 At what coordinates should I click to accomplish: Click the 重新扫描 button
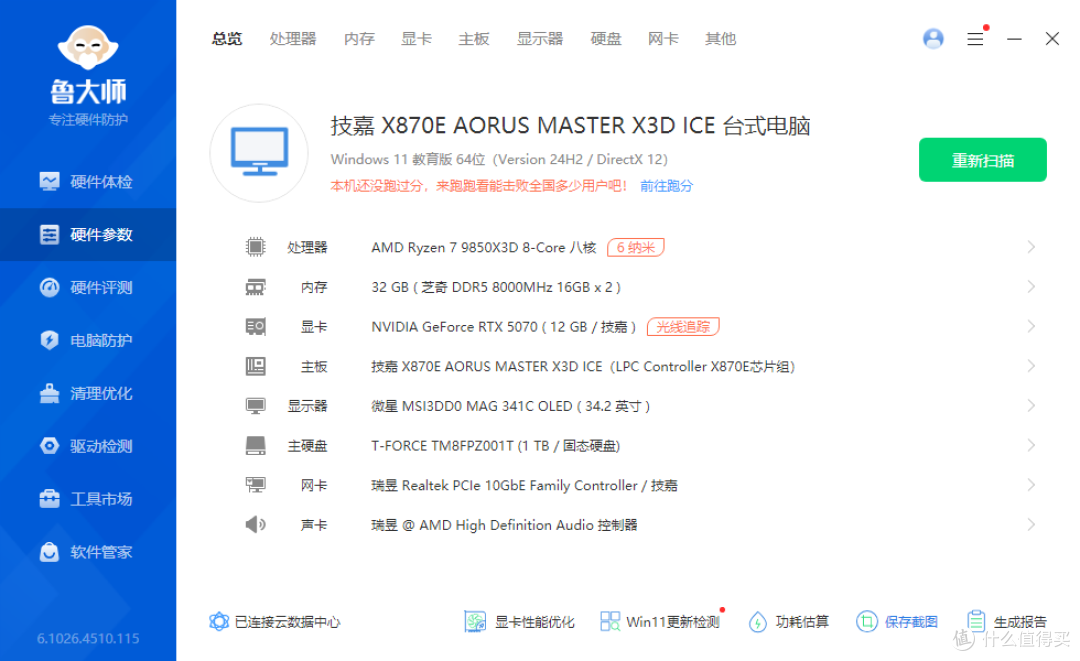(x=983, y=160)
